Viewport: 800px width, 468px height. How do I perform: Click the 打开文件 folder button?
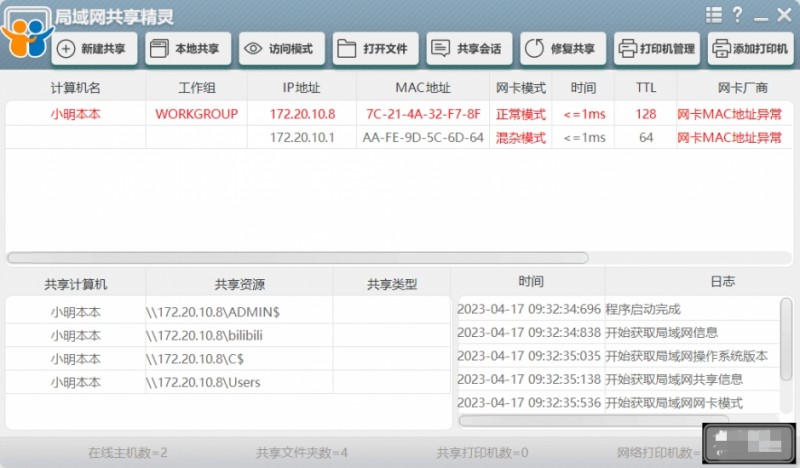(x=376, y=48)
